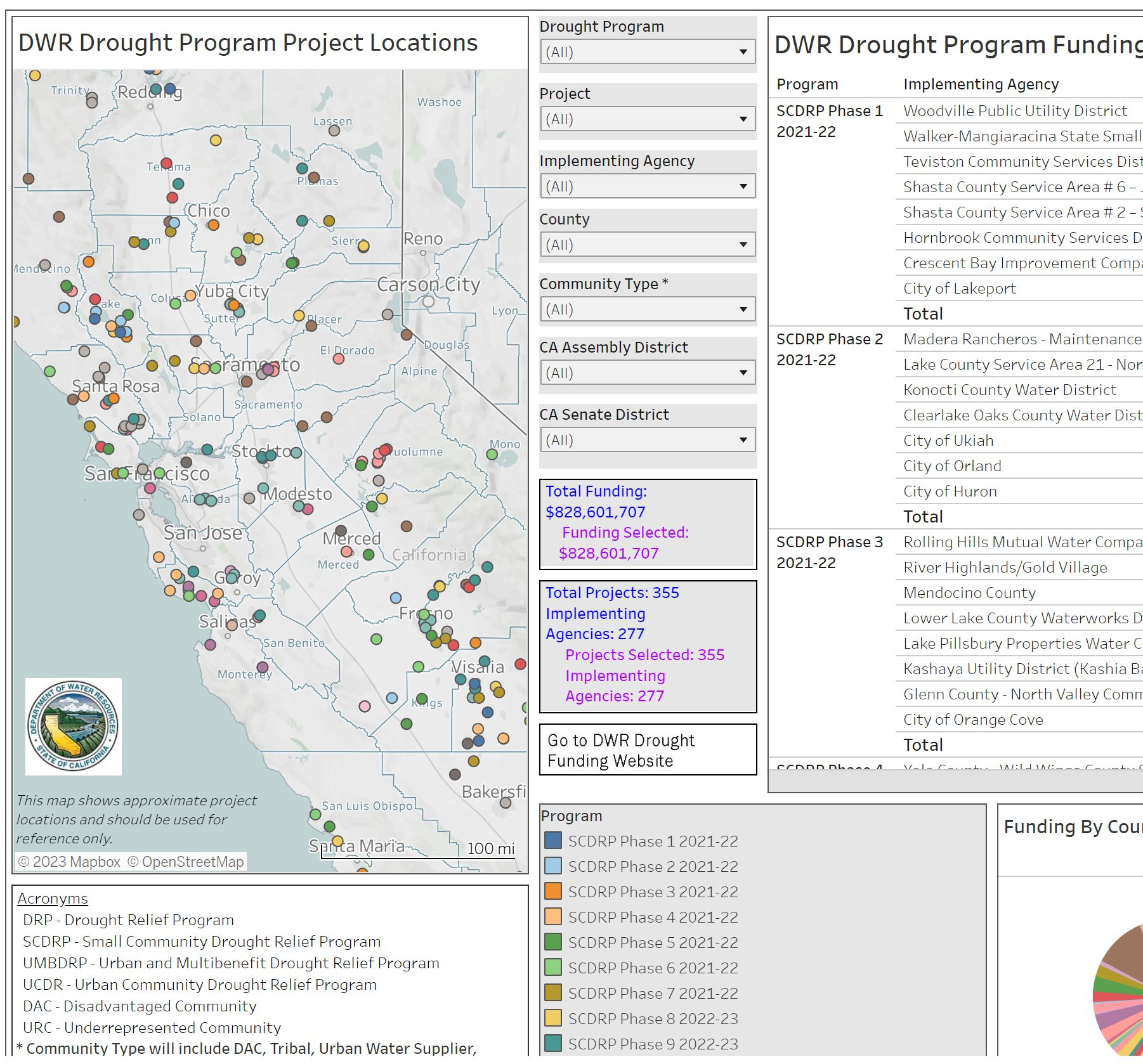Open the CA Assembly District dropdown
The width and height of the screenshot is (1143, 1064).
click(x=648, y=372)
